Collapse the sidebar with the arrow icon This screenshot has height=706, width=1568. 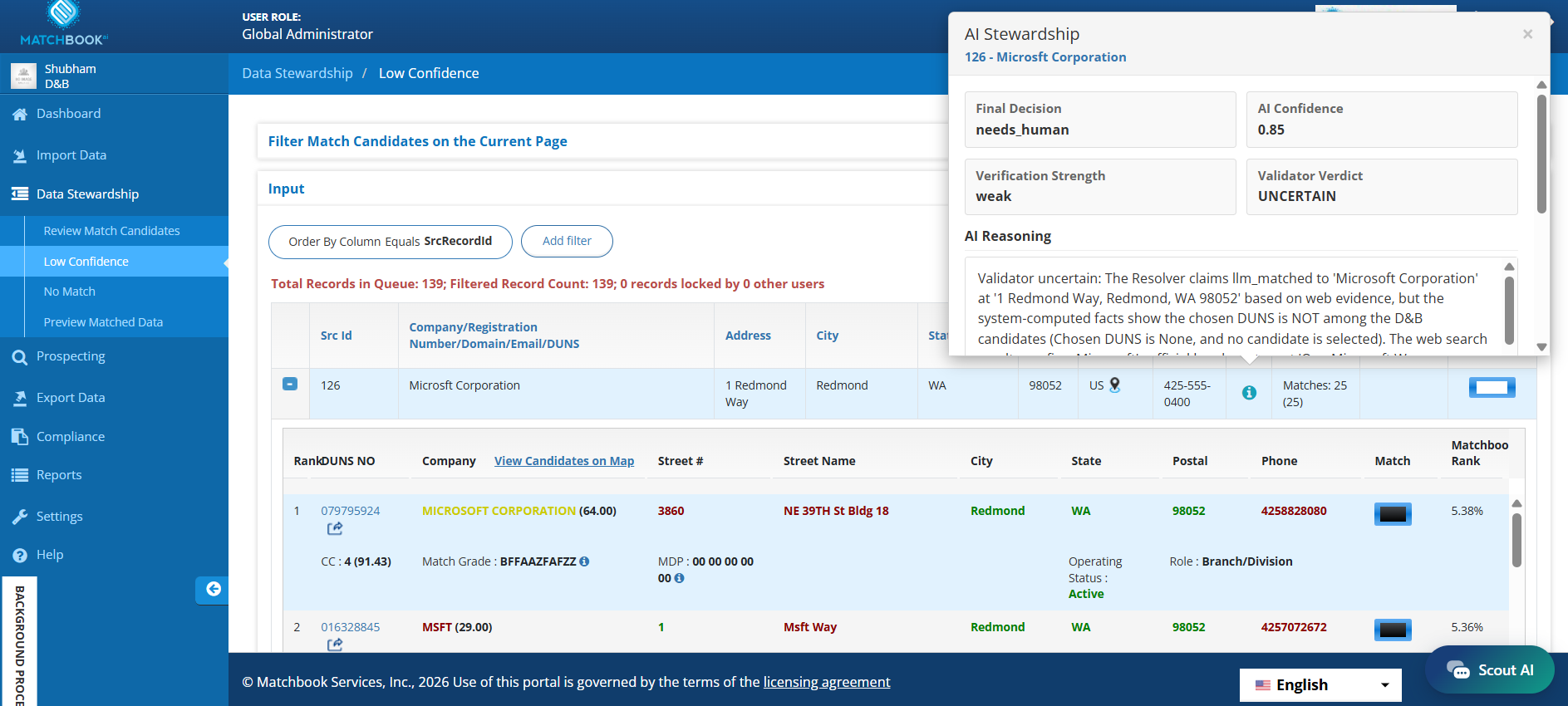(213, 590)
